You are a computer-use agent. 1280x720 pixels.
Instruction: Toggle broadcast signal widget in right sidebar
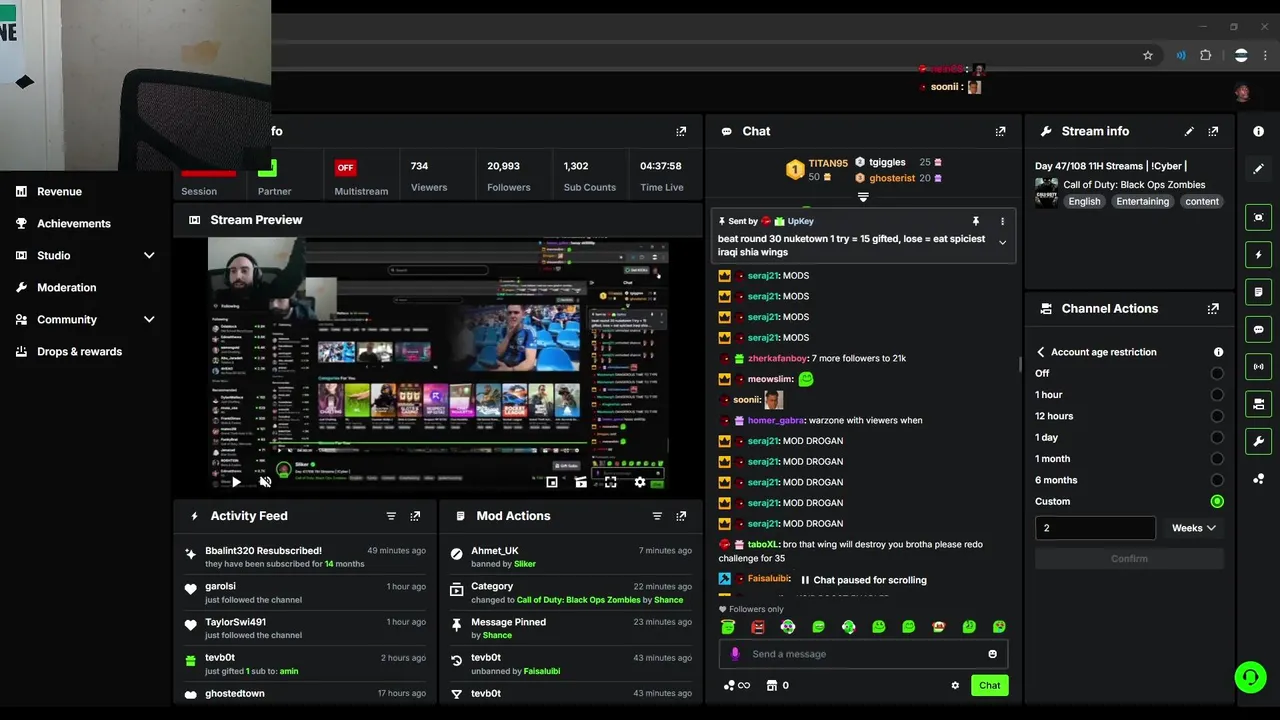pyautogui.click(x=1258, y=366)
